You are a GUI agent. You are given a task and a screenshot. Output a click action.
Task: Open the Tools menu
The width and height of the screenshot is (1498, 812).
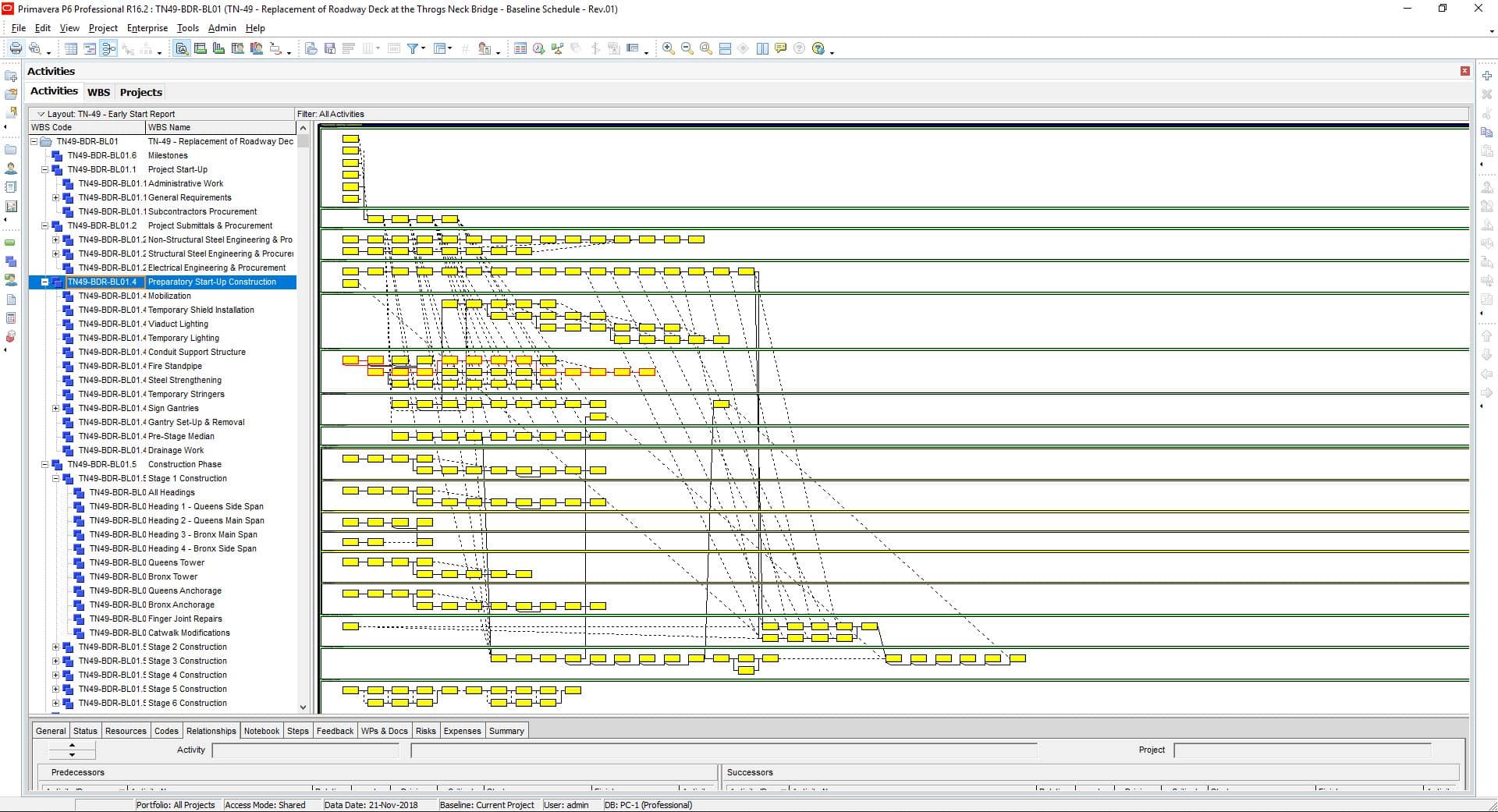coord(188,27)
